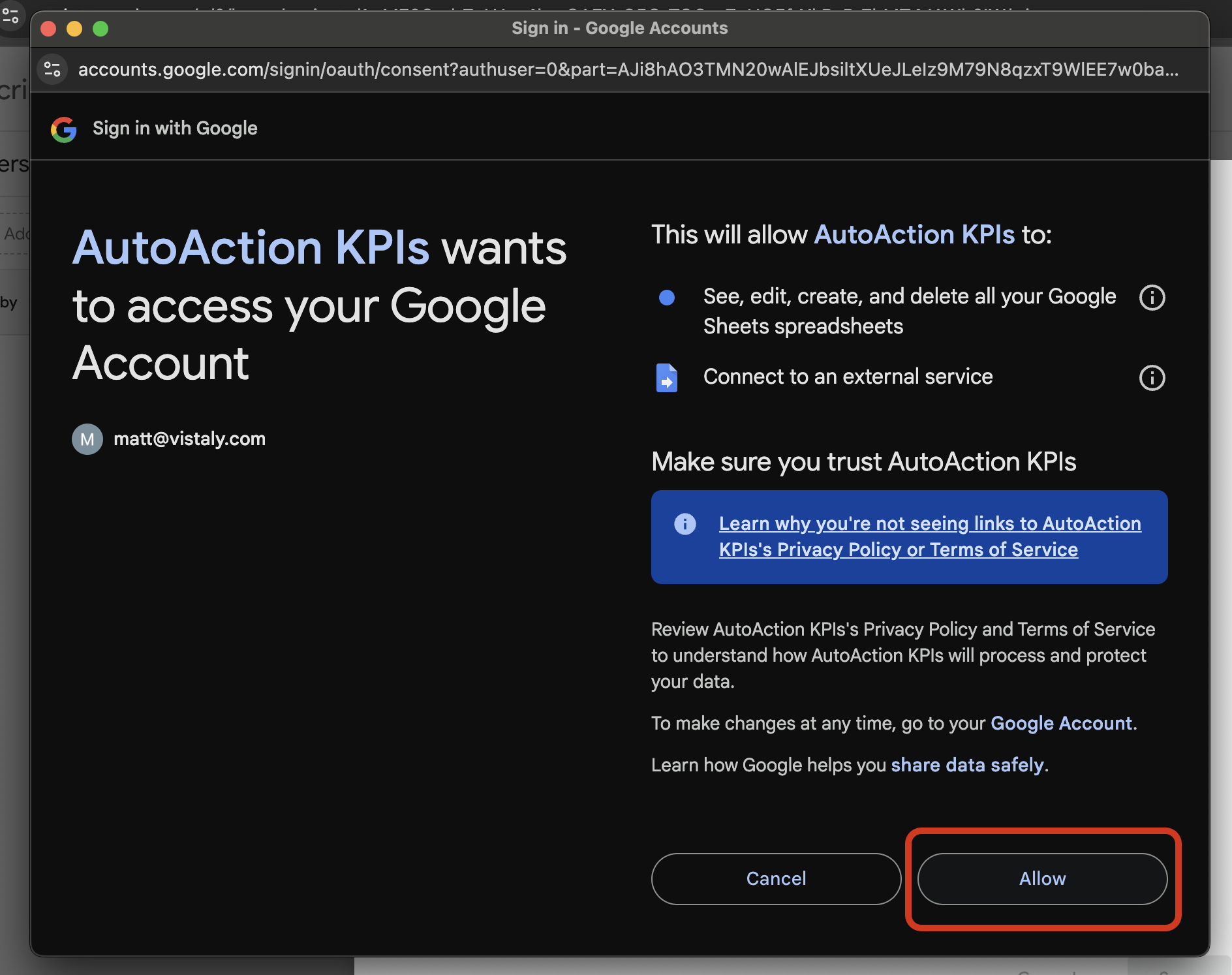
Task: Click the matt@vistaly.com email text
Action: (189, 439)
